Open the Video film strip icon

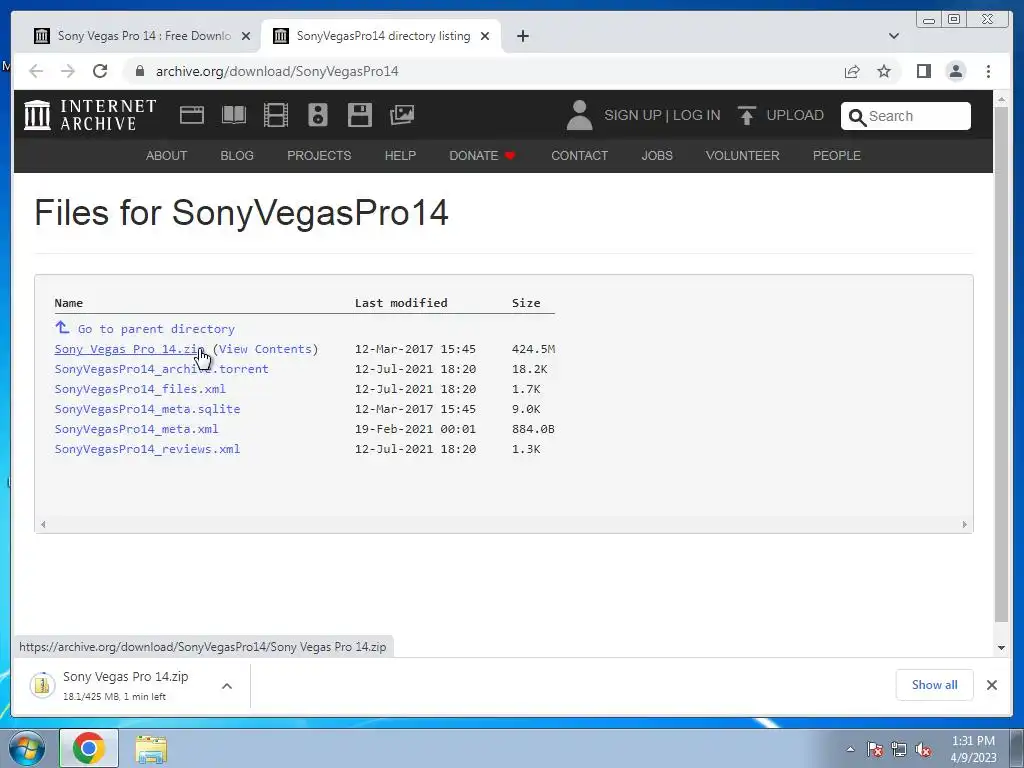(276, 115)
